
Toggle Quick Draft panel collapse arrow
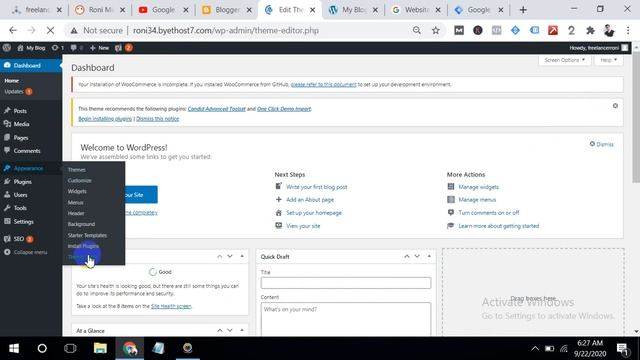click(429, 256)
